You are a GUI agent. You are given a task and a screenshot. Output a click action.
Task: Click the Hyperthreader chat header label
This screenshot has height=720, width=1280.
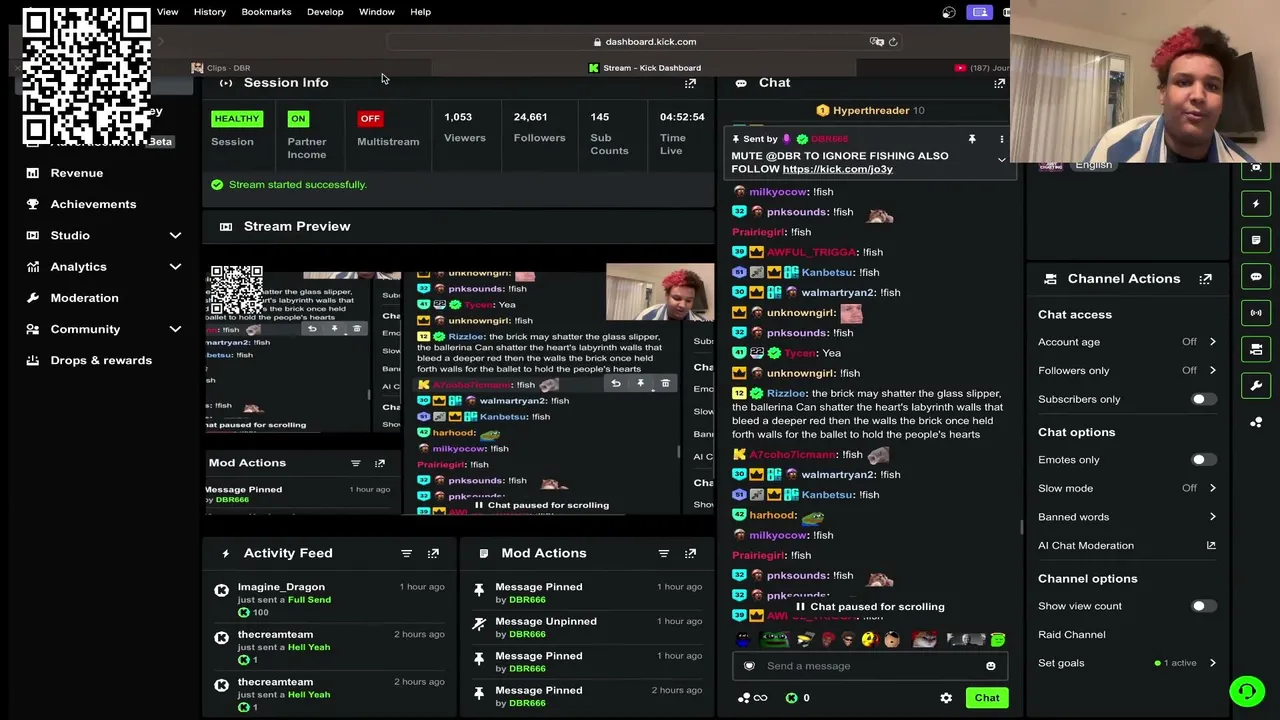pos(870,111)
